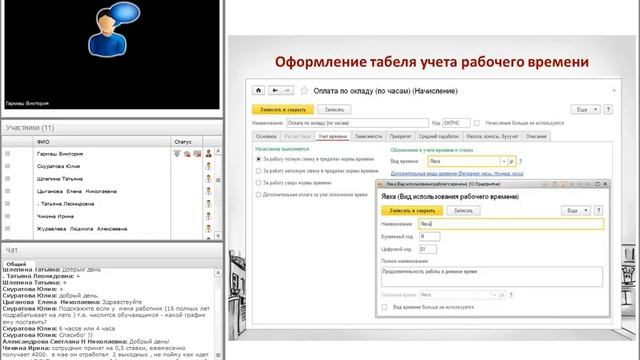640x360 pixels.
Task: Click the microphone status icon for Гармаш Виктория
Action: click(177, 153)
